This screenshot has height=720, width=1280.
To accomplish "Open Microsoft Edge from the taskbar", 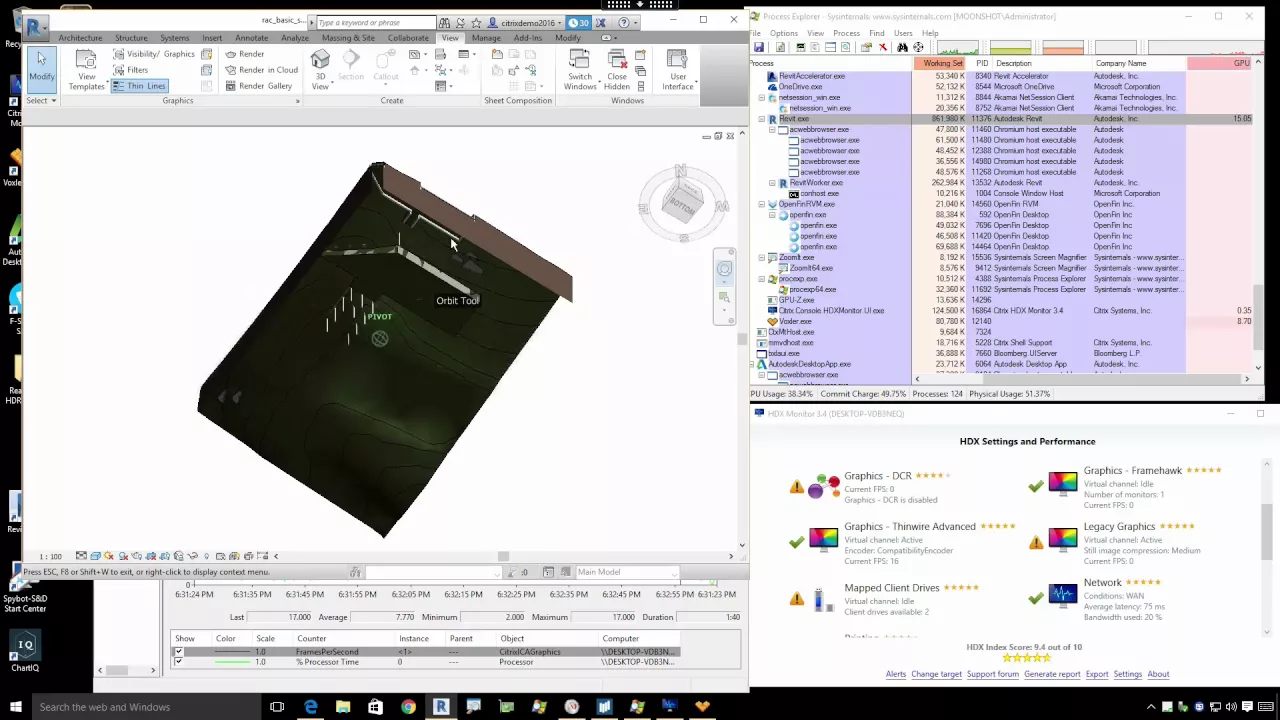I will tap(311, 707).
